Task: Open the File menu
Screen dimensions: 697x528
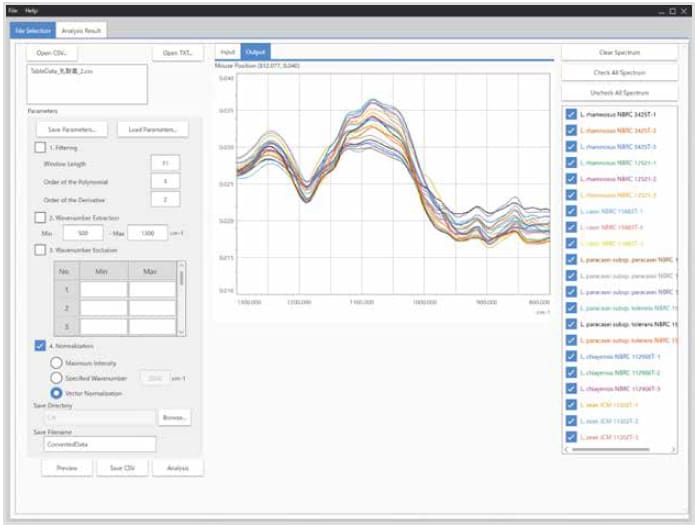Action: point(13,11)
